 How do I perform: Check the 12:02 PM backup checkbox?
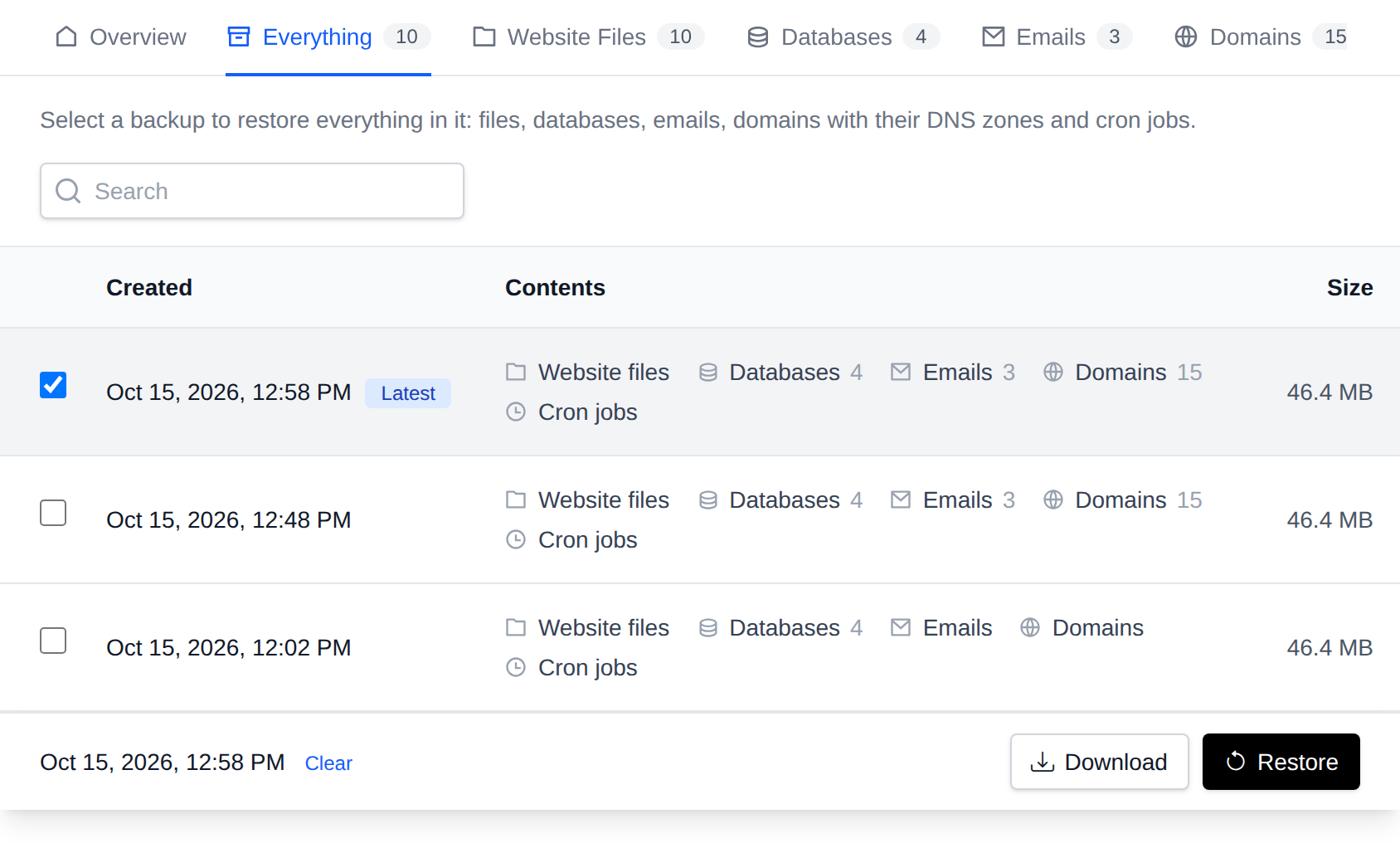coord(53,641)
